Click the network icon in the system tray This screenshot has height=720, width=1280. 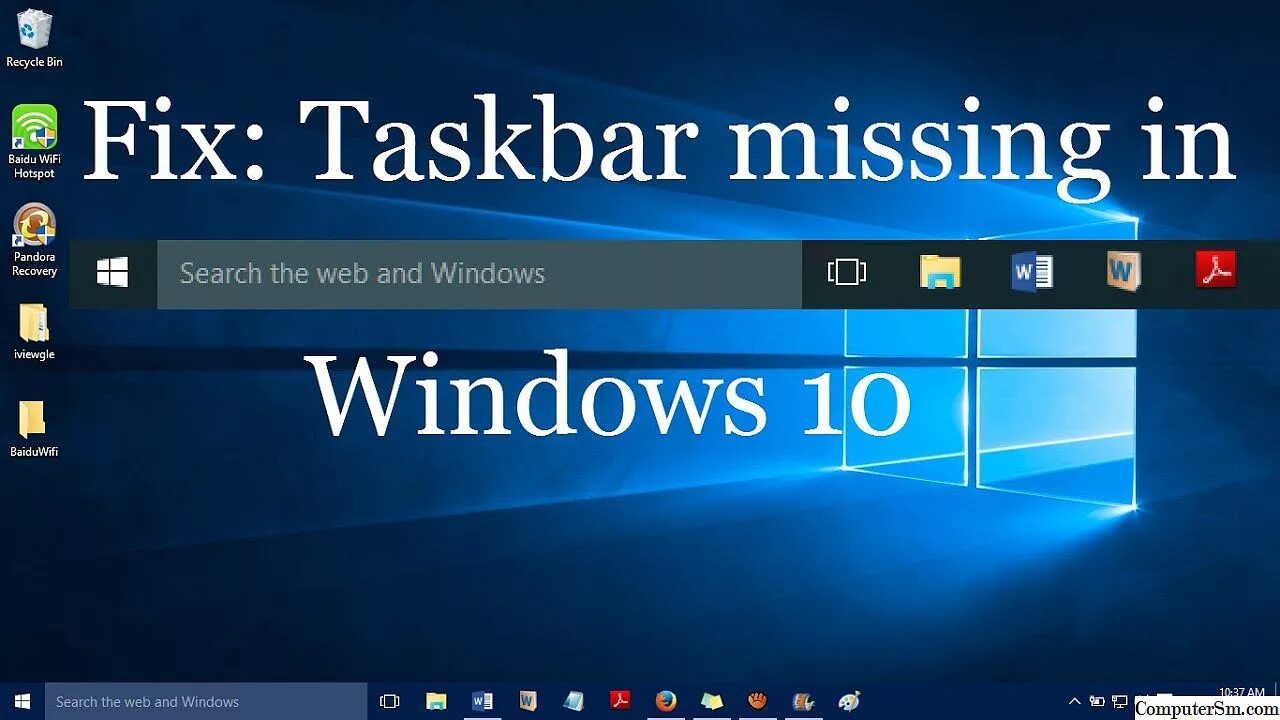point(1120,702)
